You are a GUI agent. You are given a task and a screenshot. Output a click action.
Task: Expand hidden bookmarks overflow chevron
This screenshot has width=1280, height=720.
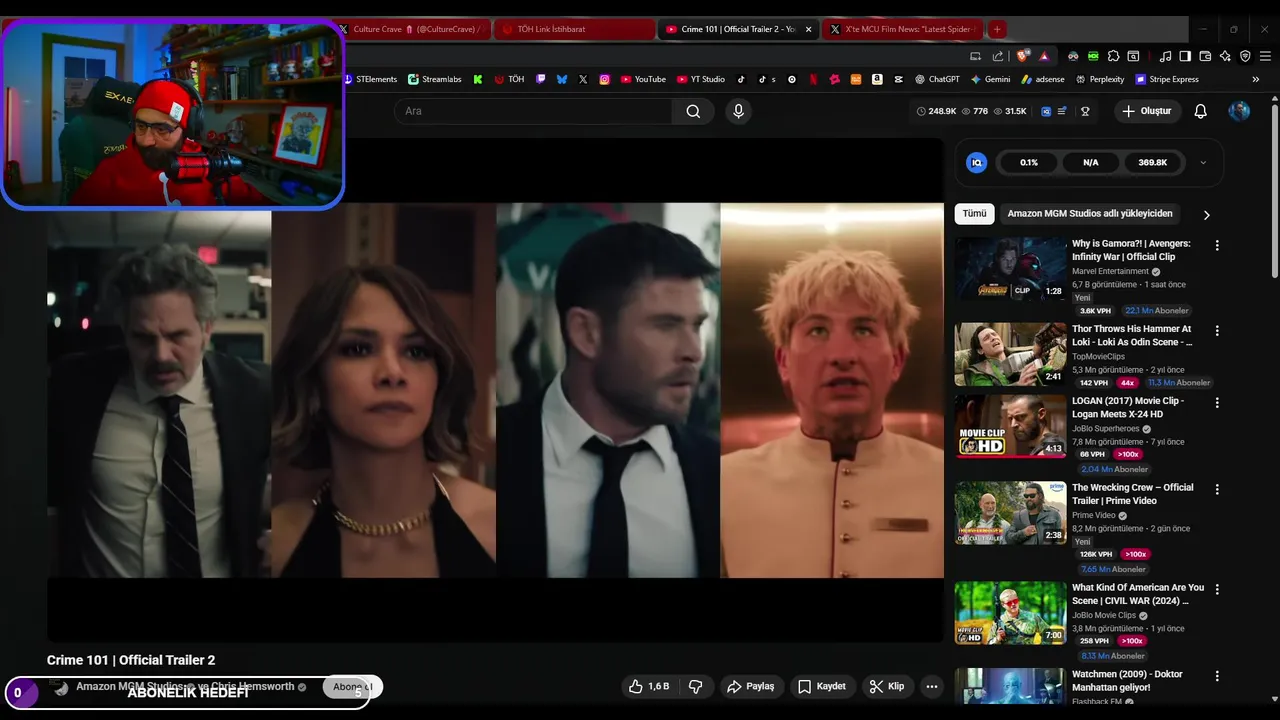pos(1256,79)
